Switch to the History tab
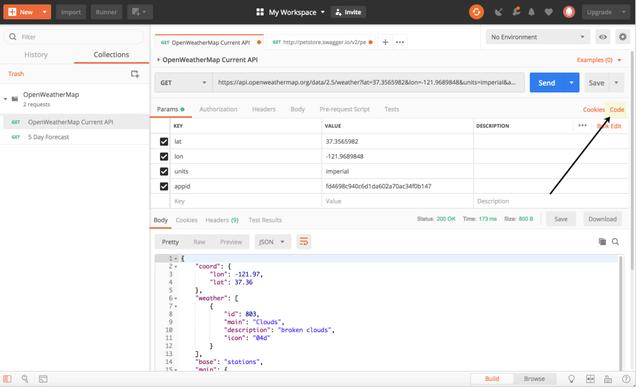 tap(36, 55)
